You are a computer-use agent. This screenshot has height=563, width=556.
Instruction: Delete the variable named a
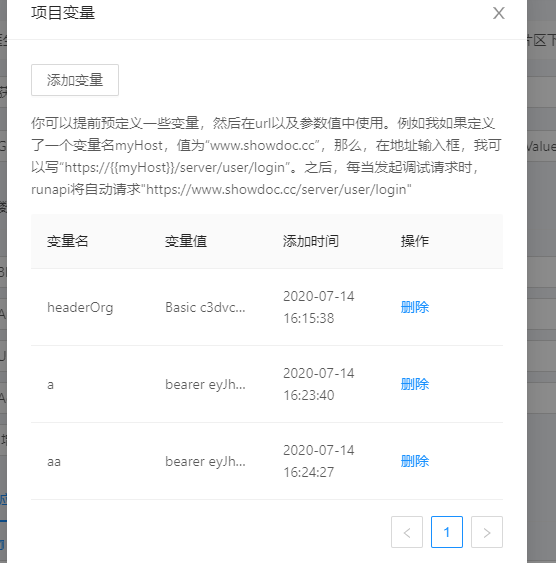[x=415, y=384]
